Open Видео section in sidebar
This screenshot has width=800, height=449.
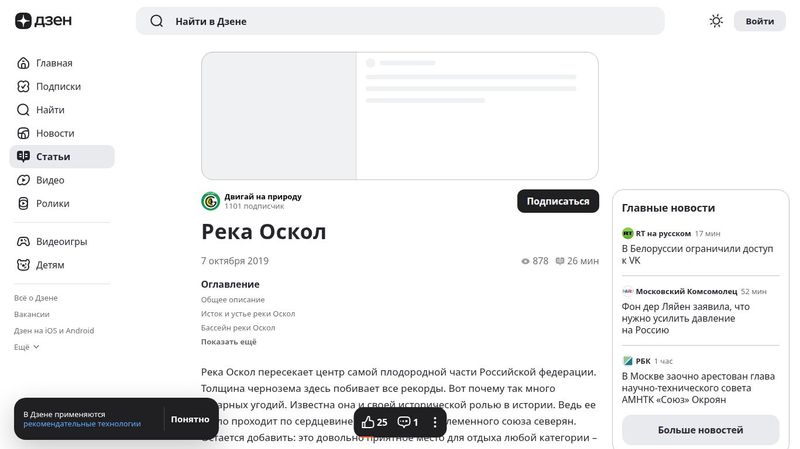click(x=50, y=180)
